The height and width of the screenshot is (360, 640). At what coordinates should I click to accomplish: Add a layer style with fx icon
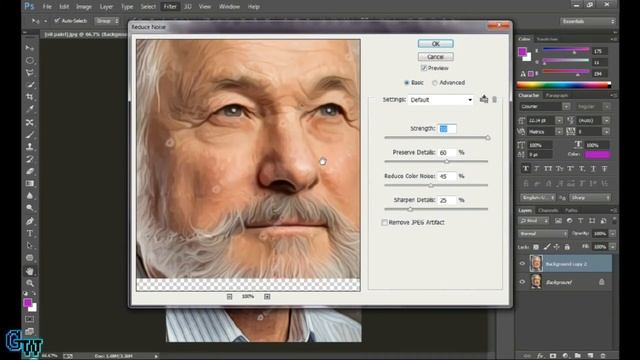(x=540, y=356)
